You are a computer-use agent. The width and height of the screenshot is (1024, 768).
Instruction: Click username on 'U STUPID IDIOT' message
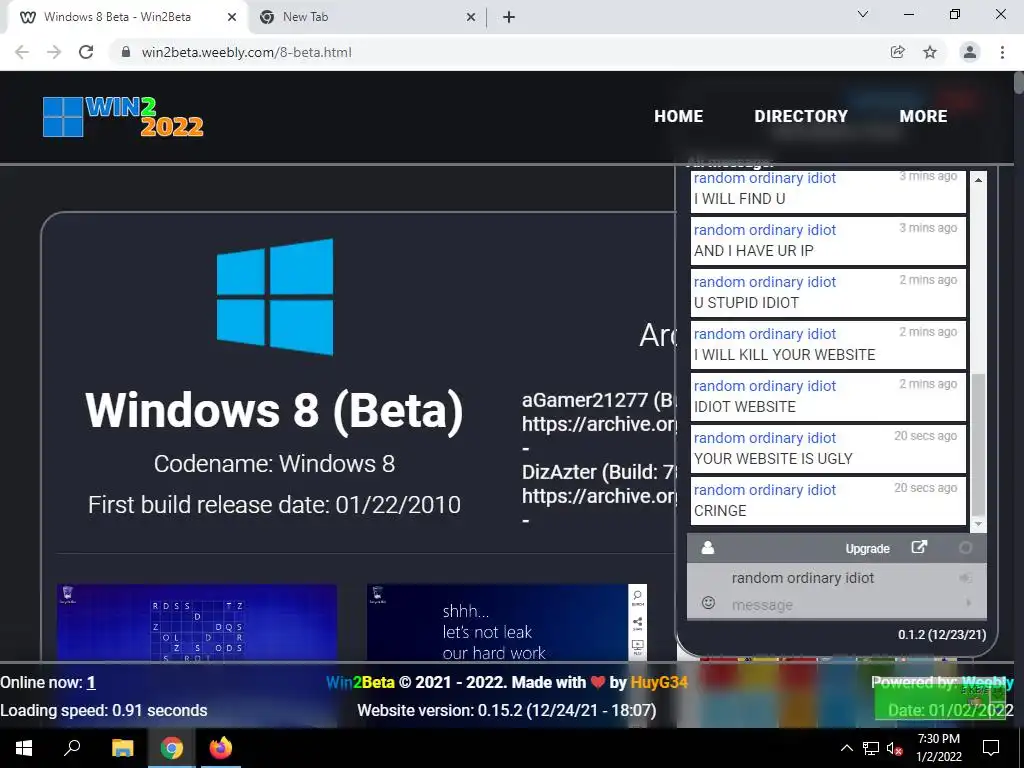click(765, 282)
